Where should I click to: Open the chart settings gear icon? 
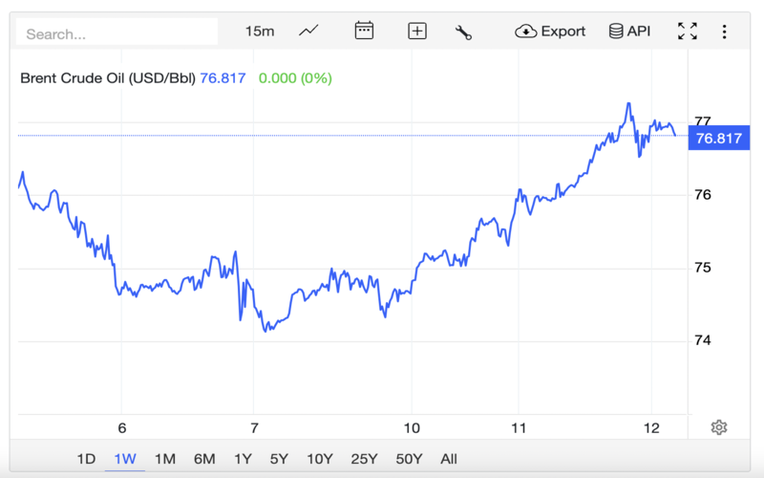[719, 427]
